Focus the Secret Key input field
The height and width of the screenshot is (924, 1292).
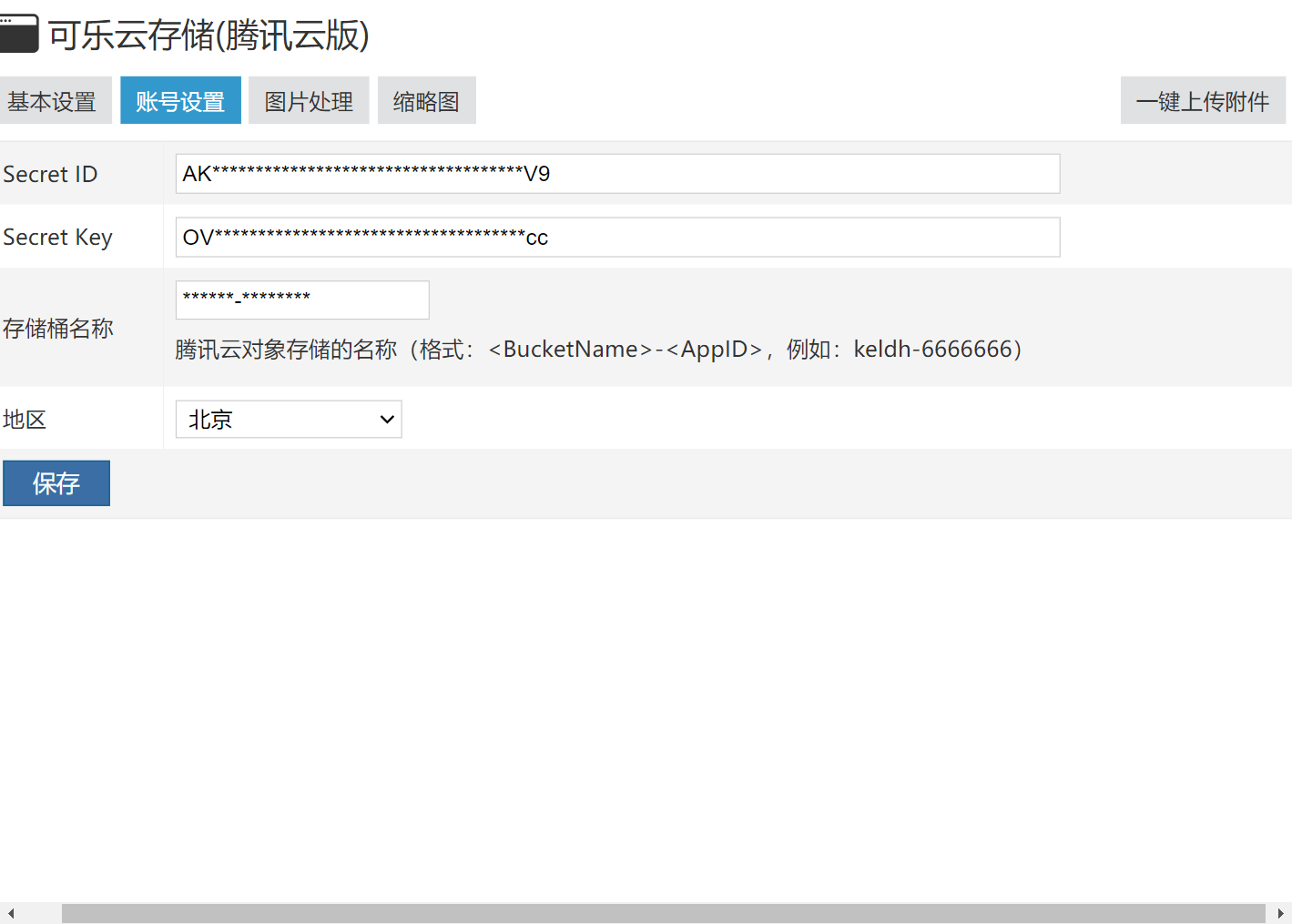pos(617,237)
